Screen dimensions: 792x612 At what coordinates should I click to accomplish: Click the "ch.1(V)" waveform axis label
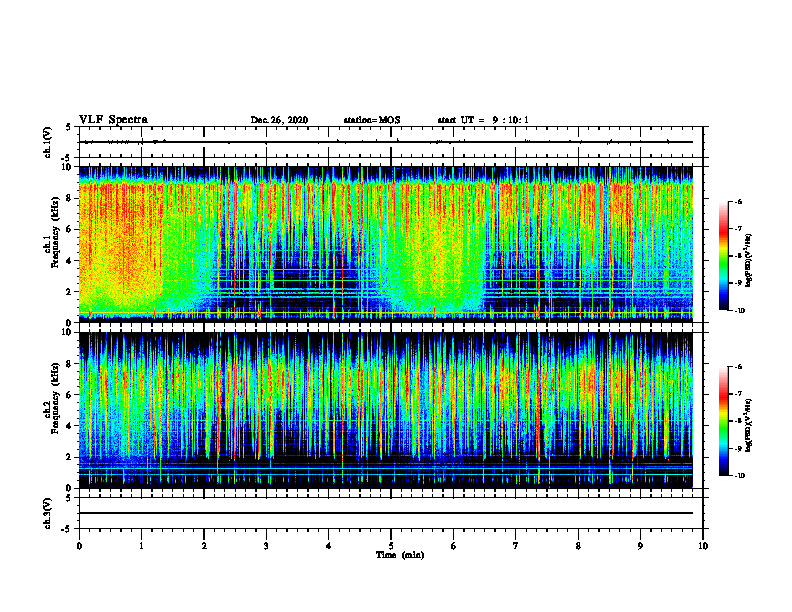[x=48, y=142]
